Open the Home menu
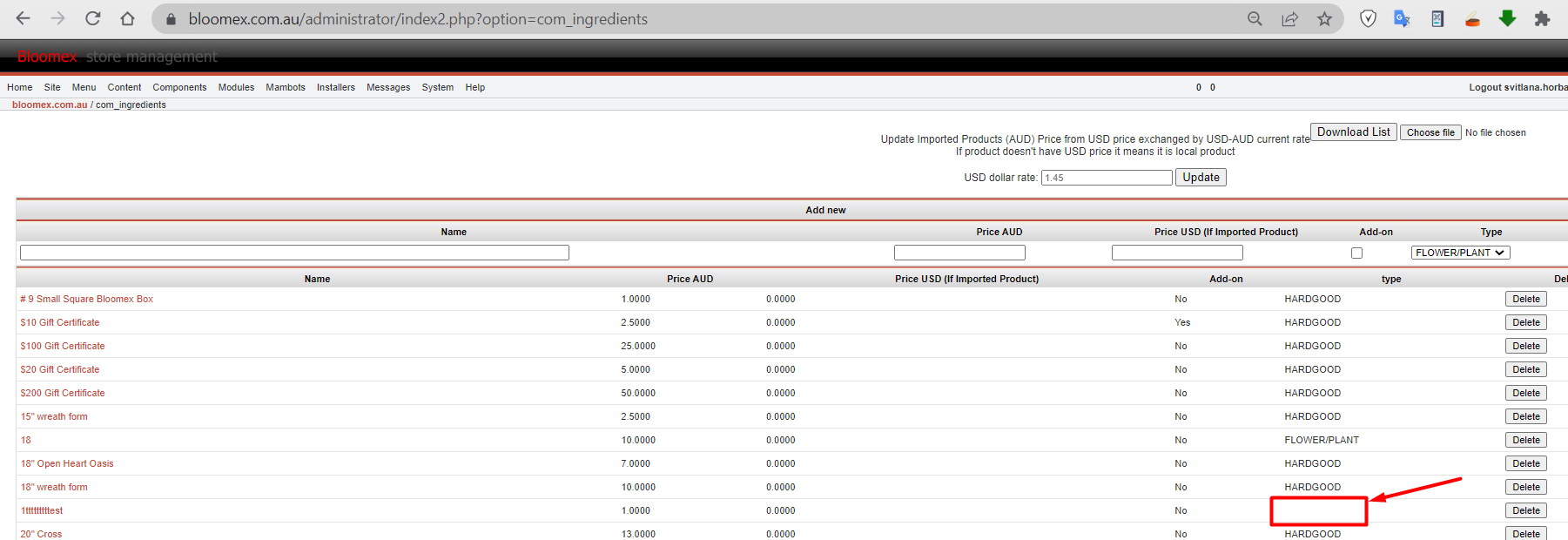This screenshot has width=1568, height=540. click(20, 87)
